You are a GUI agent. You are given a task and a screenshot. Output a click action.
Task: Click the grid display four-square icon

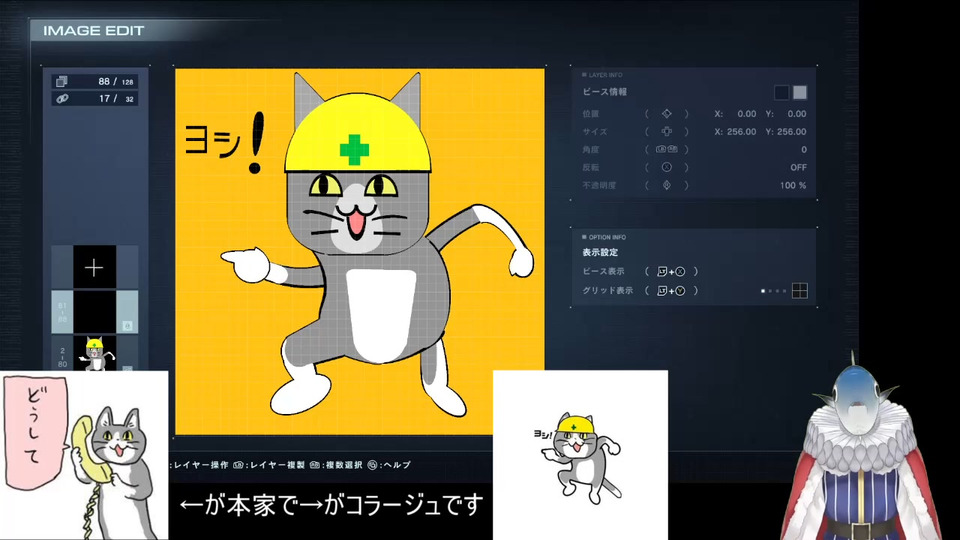[800, 291]
